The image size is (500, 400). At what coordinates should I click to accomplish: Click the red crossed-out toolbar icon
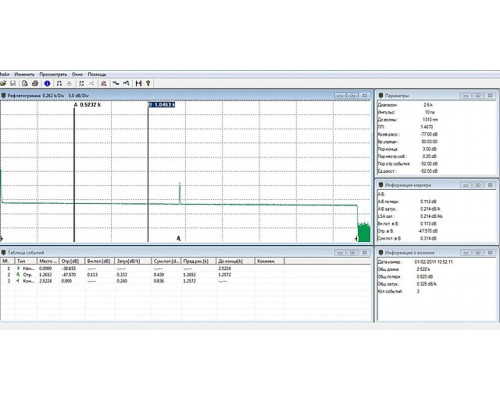(x=104, y=83)
